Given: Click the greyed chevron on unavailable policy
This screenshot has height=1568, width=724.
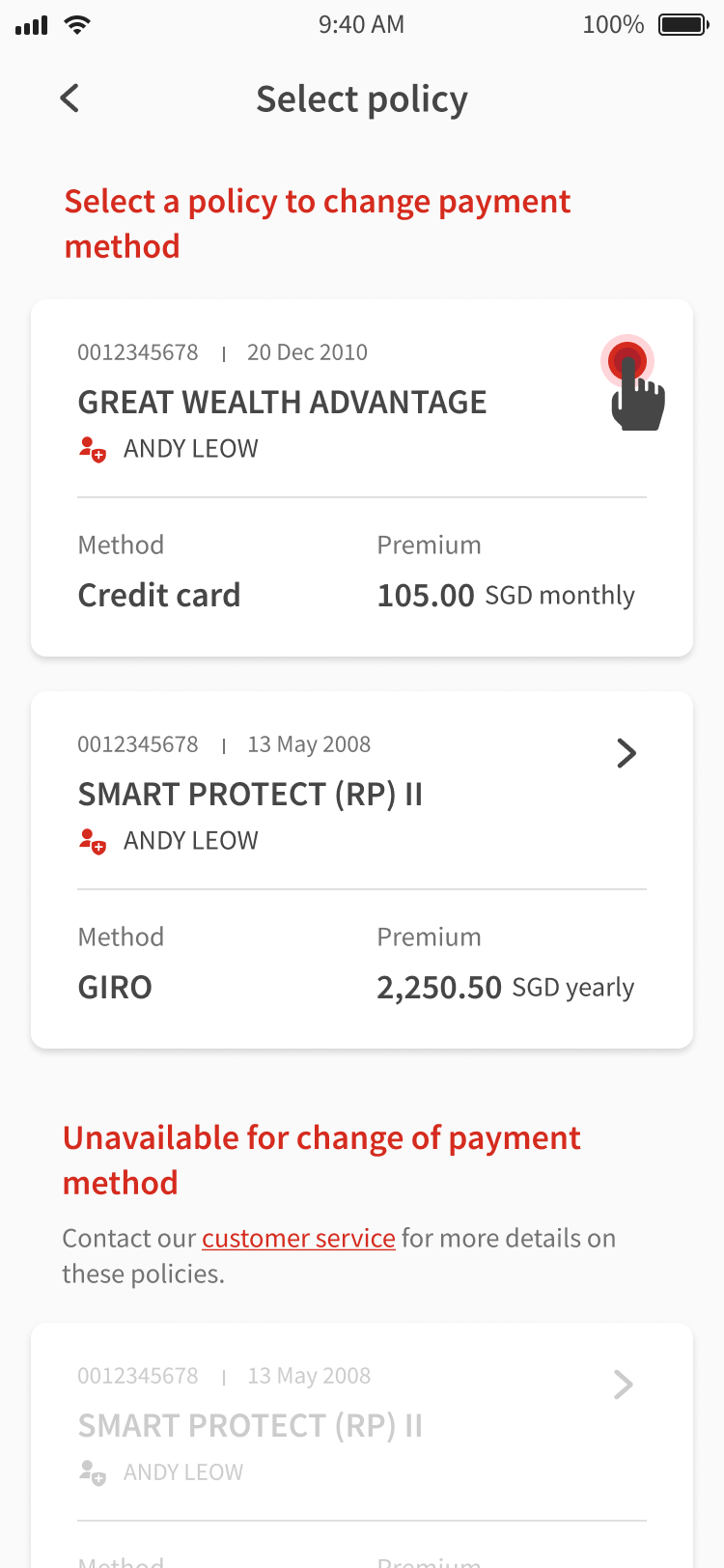Looking at the screenshot, I should tap(624, 1385).
